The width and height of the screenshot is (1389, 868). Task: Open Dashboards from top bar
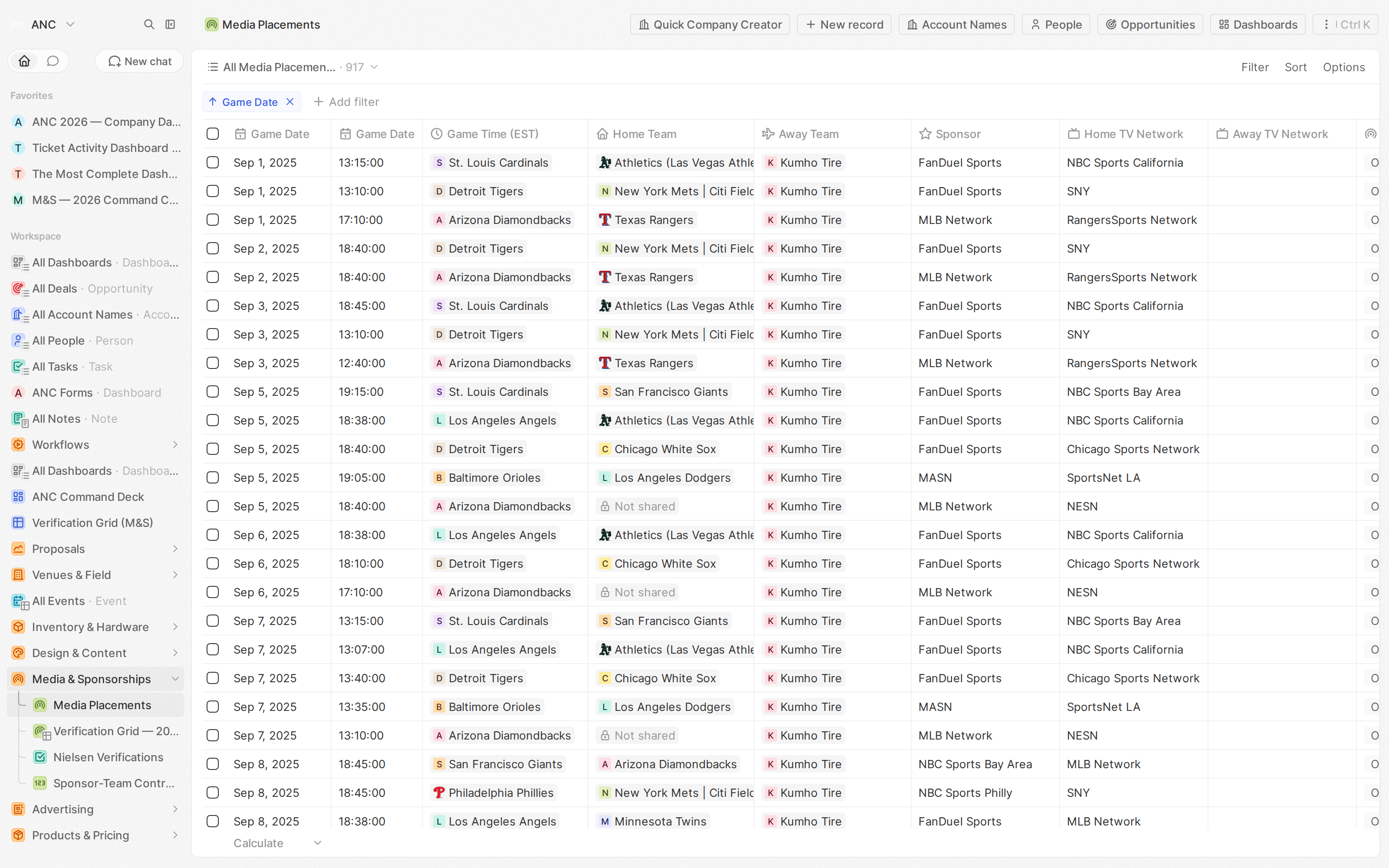pos(1257,24)
